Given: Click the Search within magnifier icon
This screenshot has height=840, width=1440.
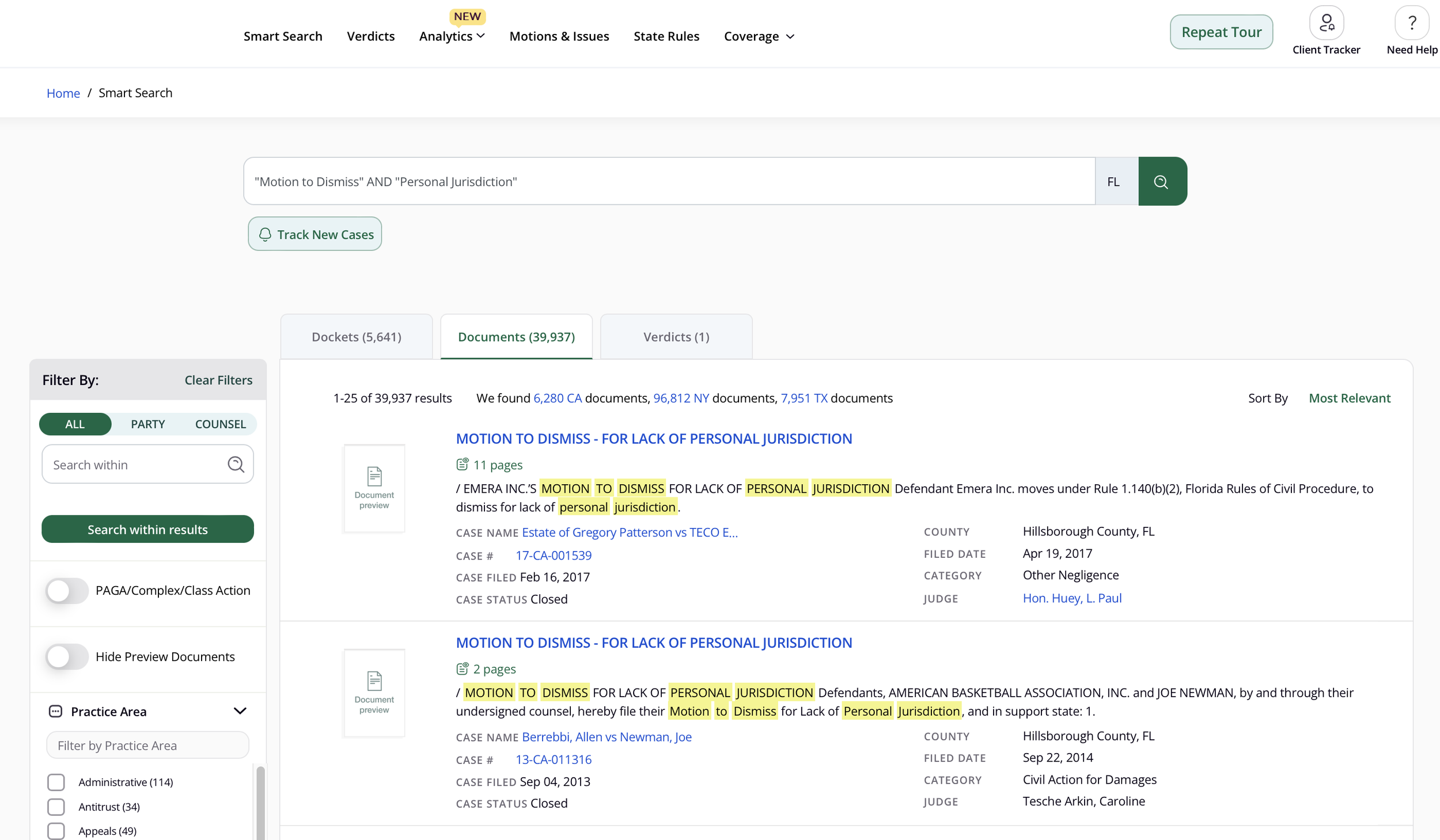Looking at the screenshot, I should [x=236, y=464].
